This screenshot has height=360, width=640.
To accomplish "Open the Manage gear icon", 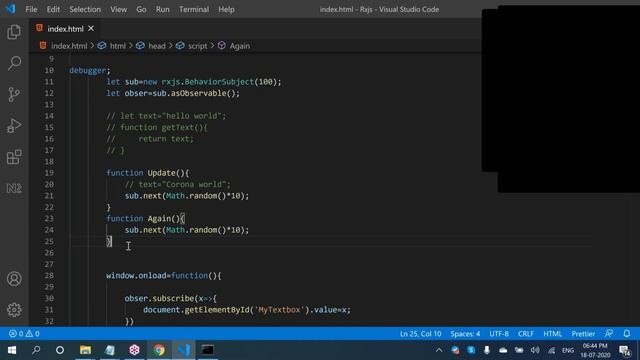I will pyautogui.click(x=14, y=310).
